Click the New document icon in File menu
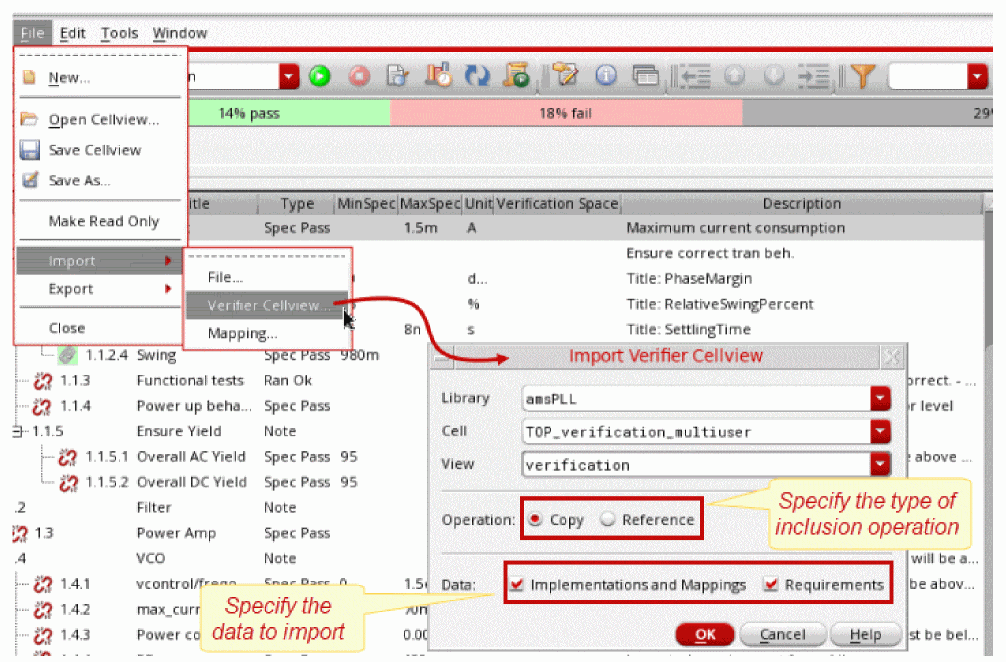 [x=29, y=77]
